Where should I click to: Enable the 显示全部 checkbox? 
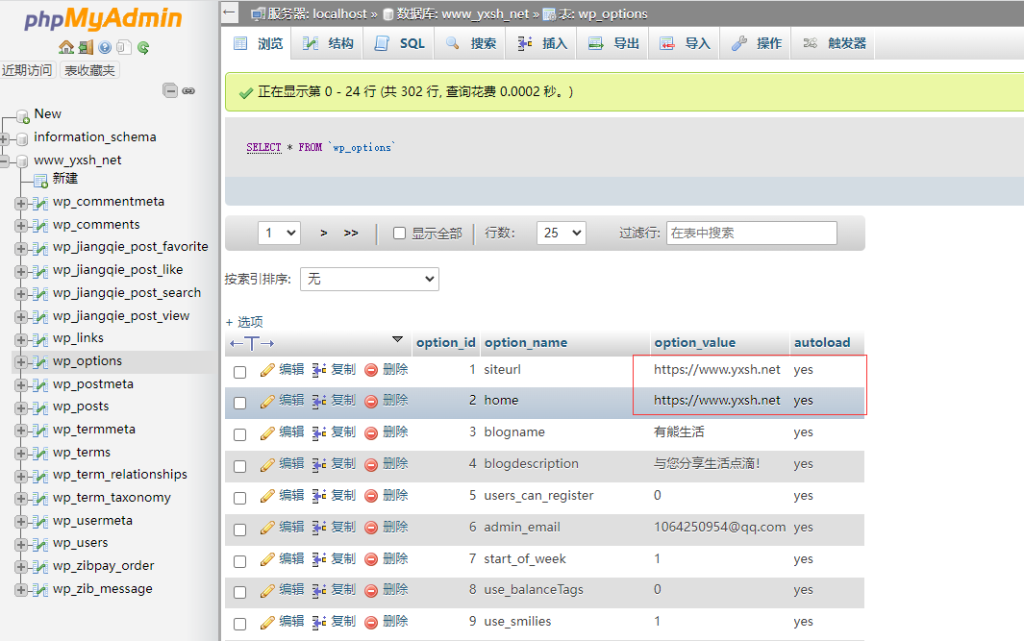(400, 233)
